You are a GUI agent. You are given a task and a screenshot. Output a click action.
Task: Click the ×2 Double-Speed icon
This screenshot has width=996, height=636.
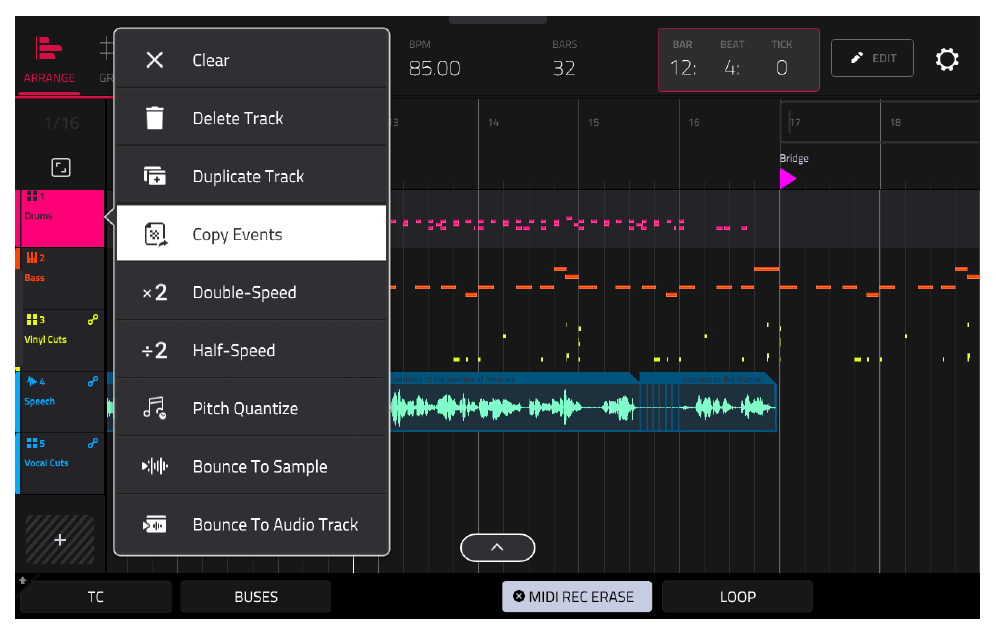pos(154,292)
